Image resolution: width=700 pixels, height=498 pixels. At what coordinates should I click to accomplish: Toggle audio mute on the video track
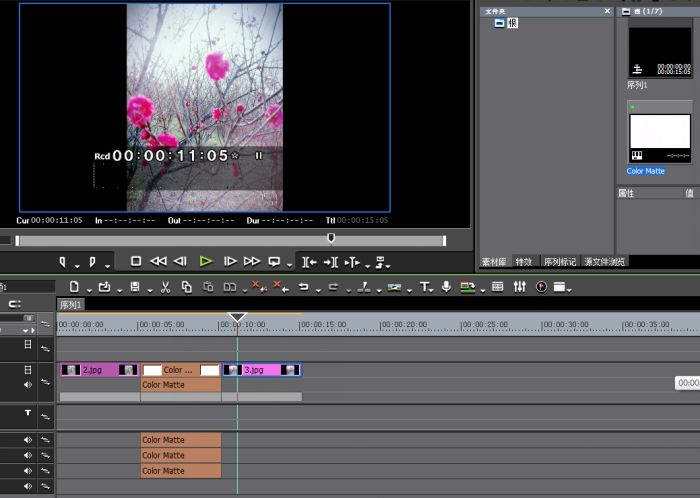coord(28,384)
